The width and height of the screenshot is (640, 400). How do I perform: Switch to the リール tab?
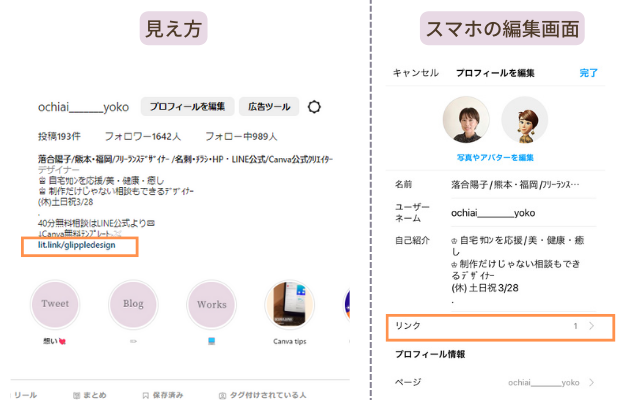pyautogui.click(x=24, y=395)
